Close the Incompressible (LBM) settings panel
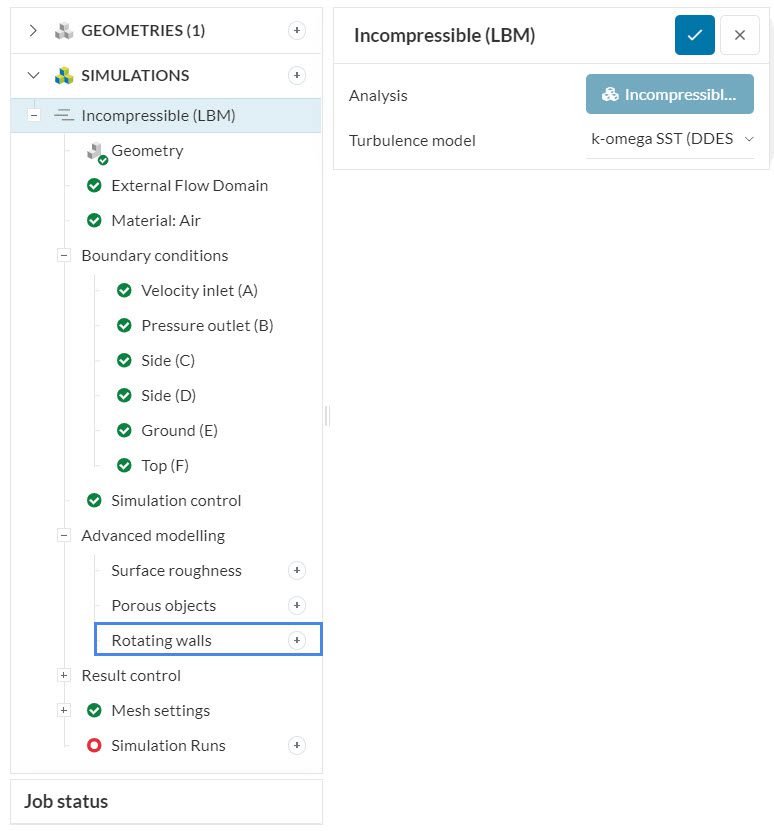 (x=739, y=35)
